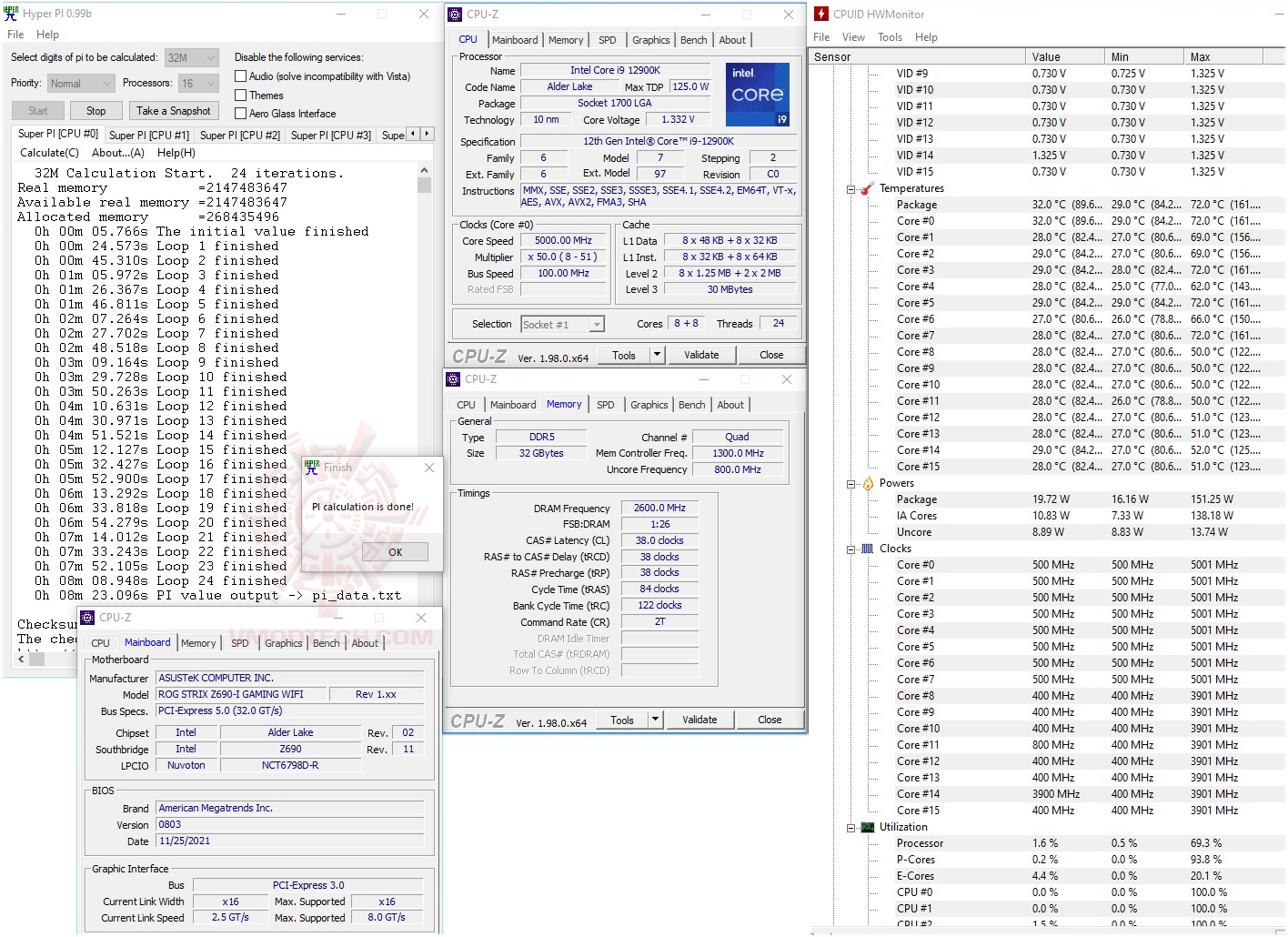Open the HWMonitor Tools menu
Image resolution: width=1288 pixels, height=937 pixels.
(890, 37)
